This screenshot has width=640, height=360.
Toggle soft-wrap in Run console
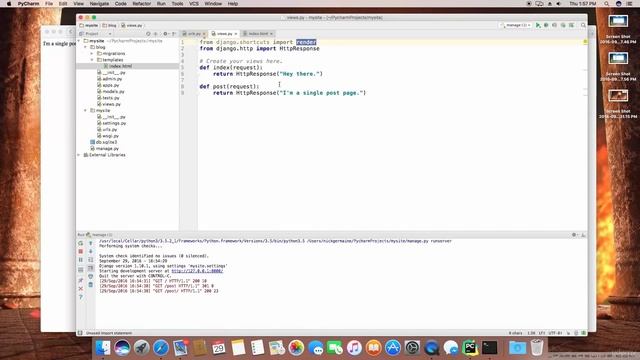pos(91,260)
